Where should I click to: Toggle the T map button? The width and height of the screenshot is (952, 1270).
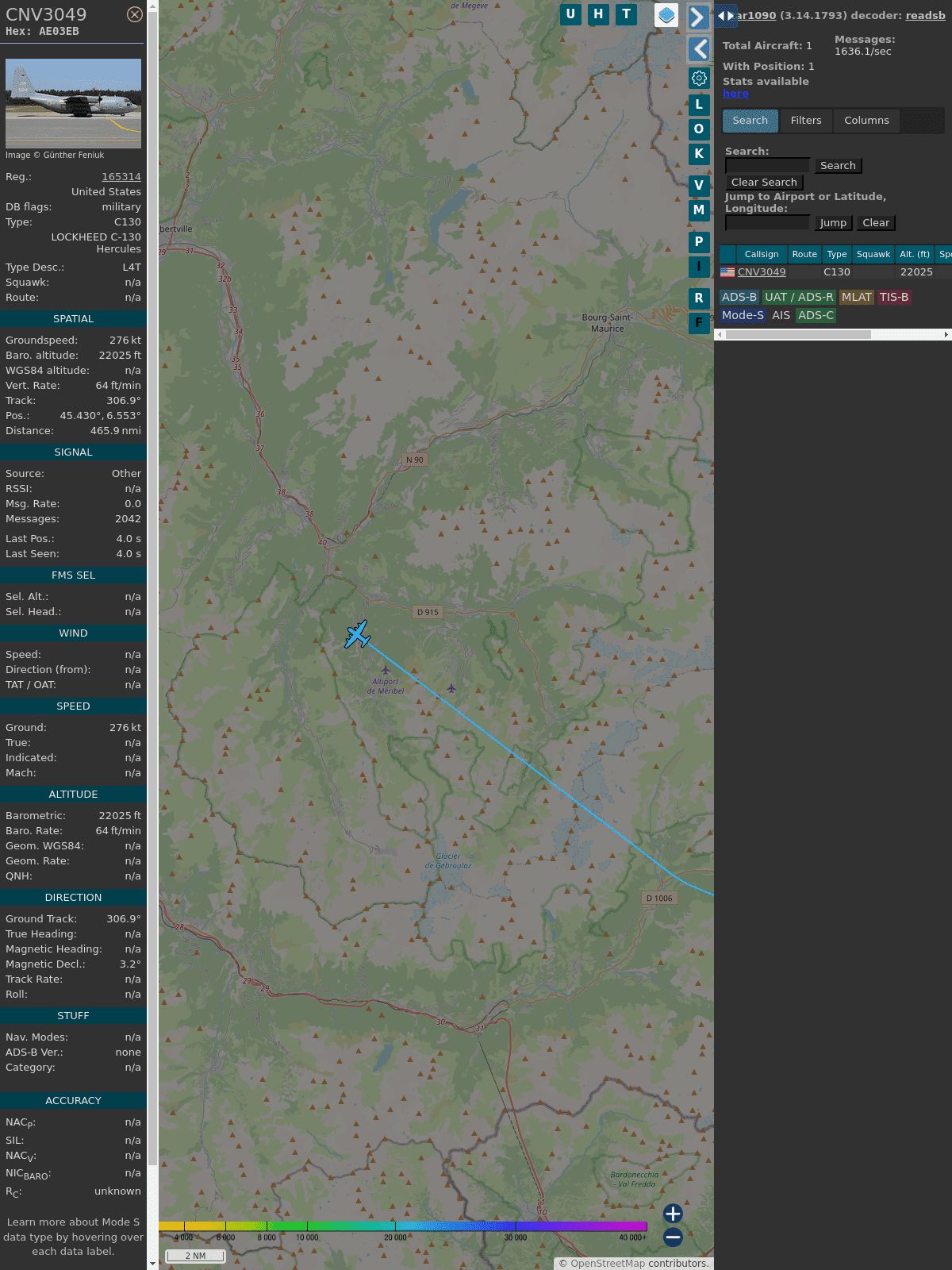(627, 14)
